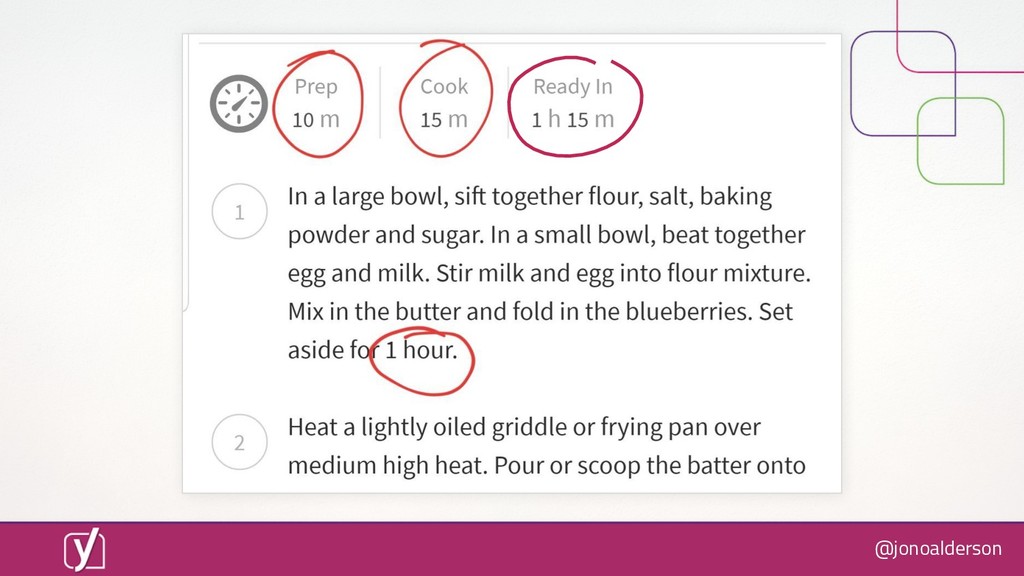Click the 15 m cook time

pos(444,120)
